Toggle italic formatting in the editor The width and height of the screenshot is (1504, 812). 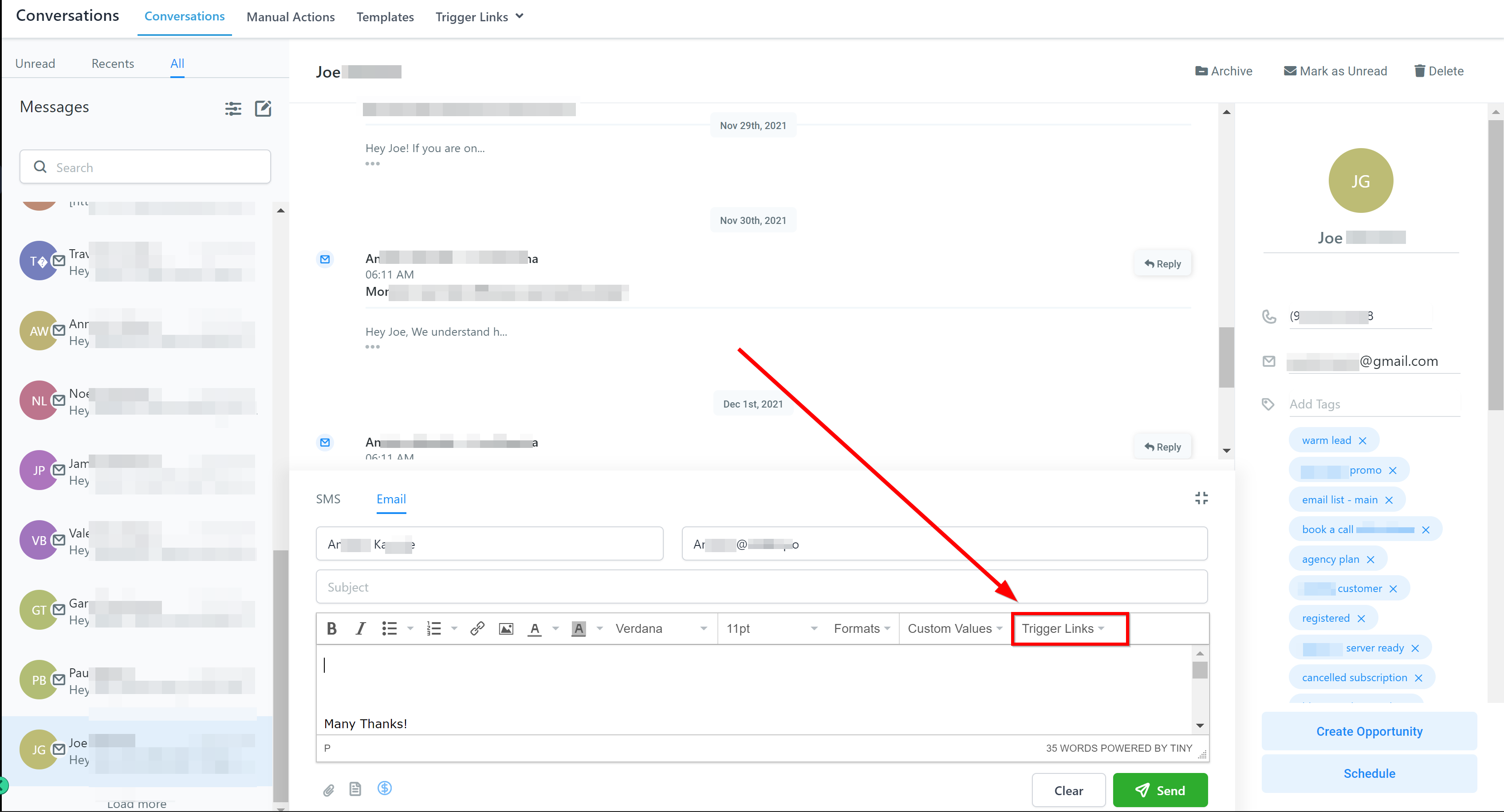[360, 628]
